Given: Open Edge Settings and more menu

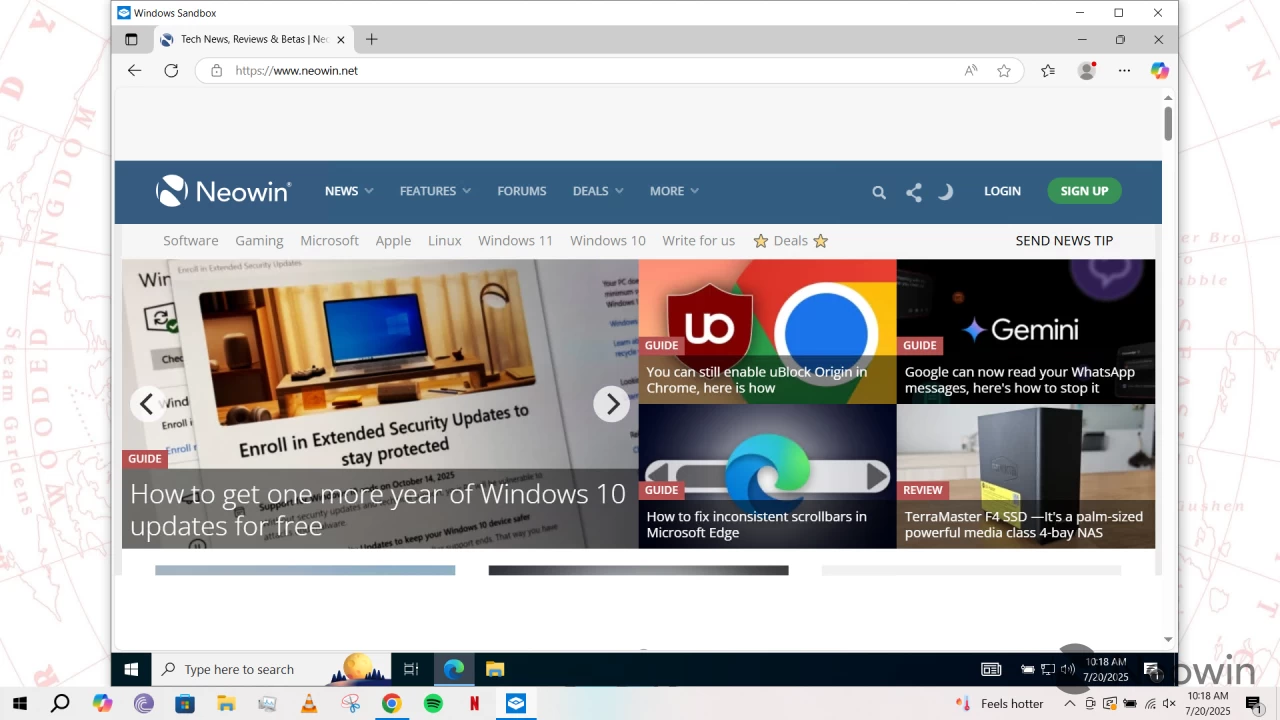Looking at the screenshot, I should point(1124,70).
